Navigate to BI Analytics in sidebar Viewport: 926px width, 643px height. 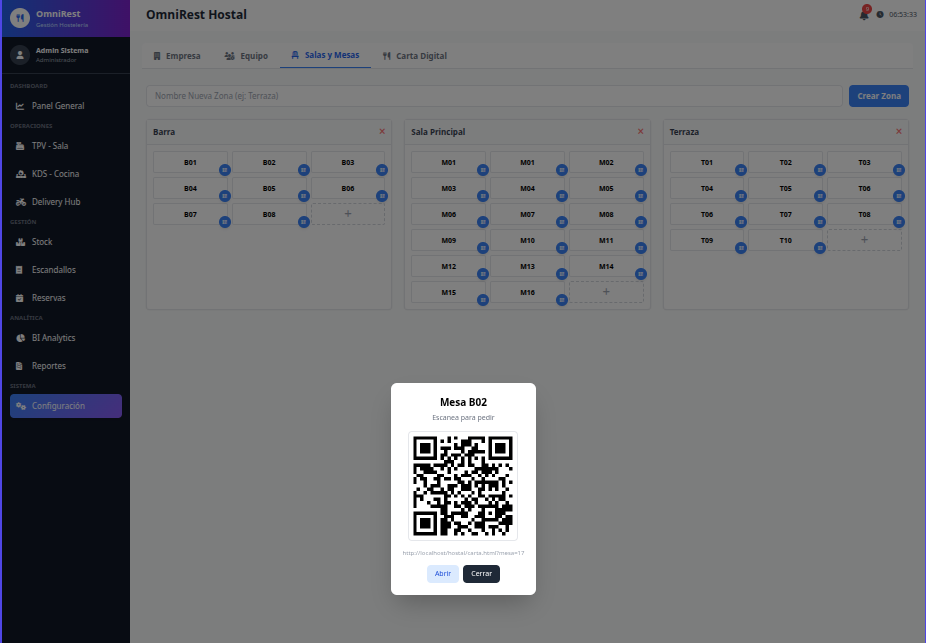53,338
